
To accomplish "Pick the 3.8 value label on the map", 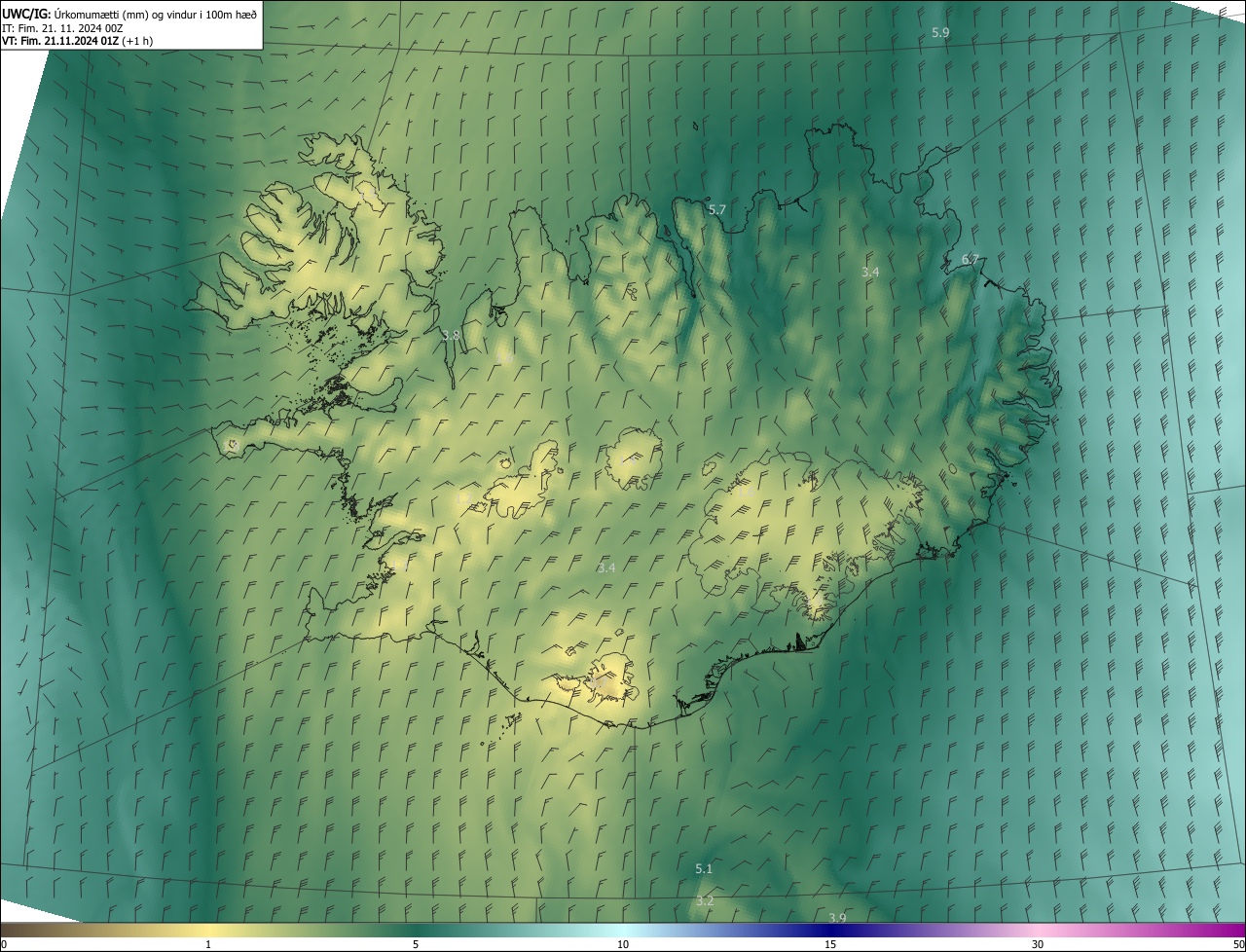I will (451, 335).
